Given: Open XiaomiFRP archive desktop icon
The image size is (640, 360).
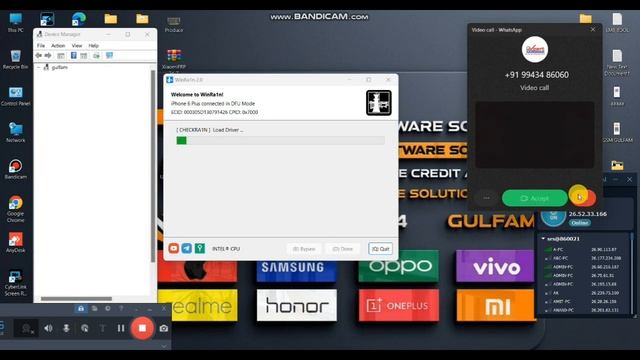Looking at the screenshot, I should click(174, 59).
